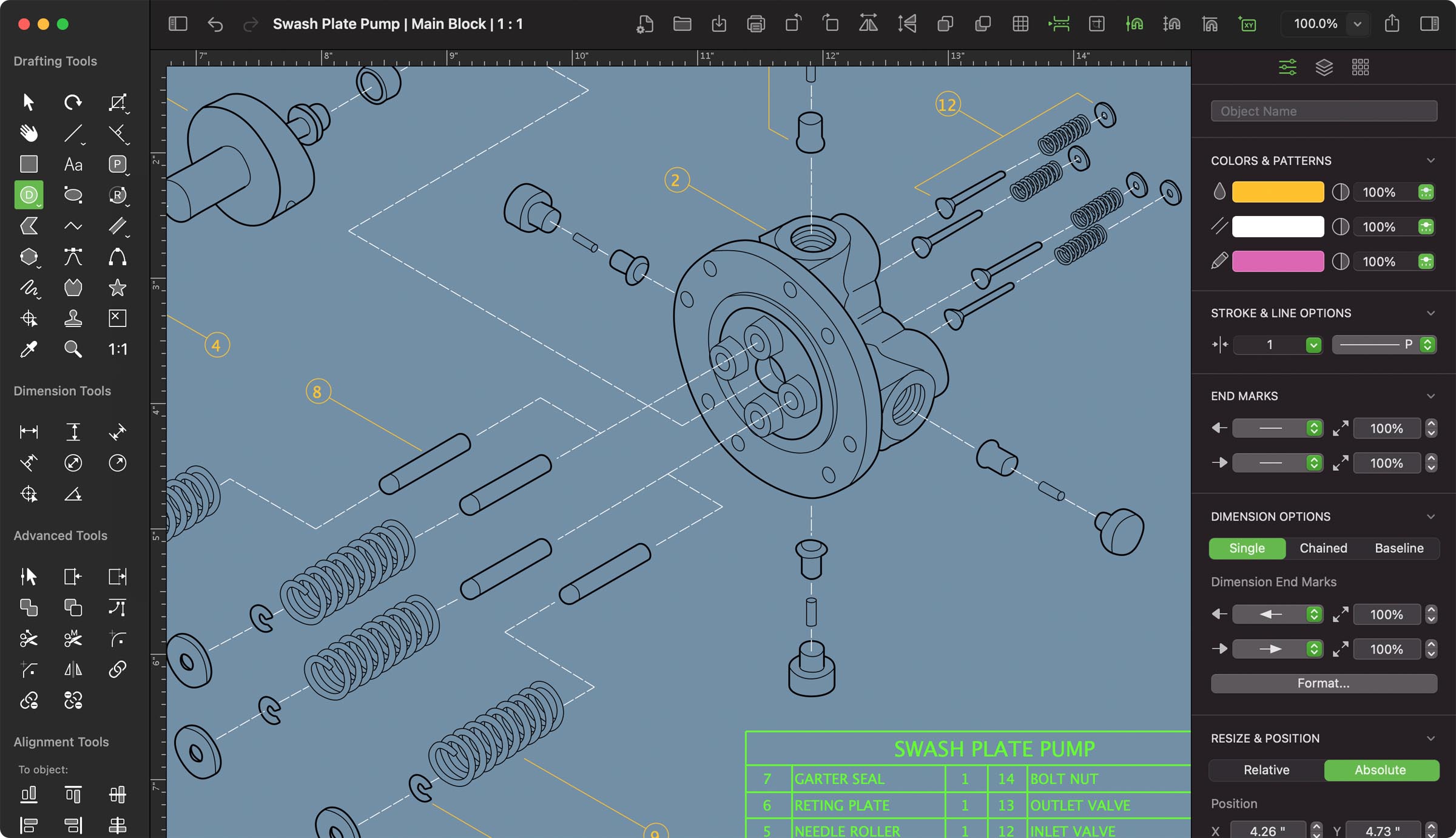Switch position mode to Relative
Image resolution: width=1456 pixels, height=838 pixels.
coord(1266,769)
